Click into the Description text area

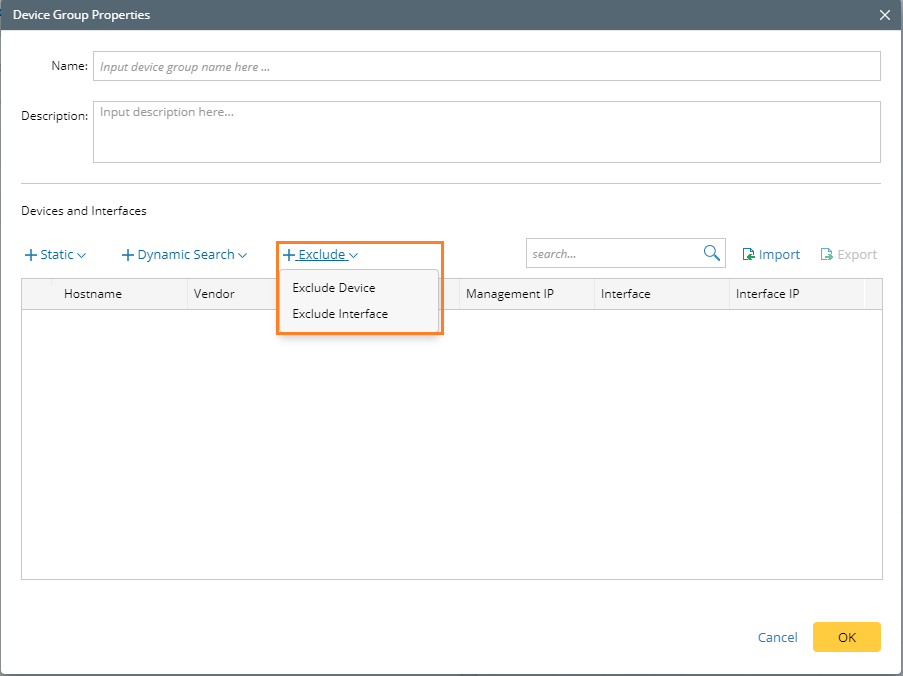(x=486, y=131)
